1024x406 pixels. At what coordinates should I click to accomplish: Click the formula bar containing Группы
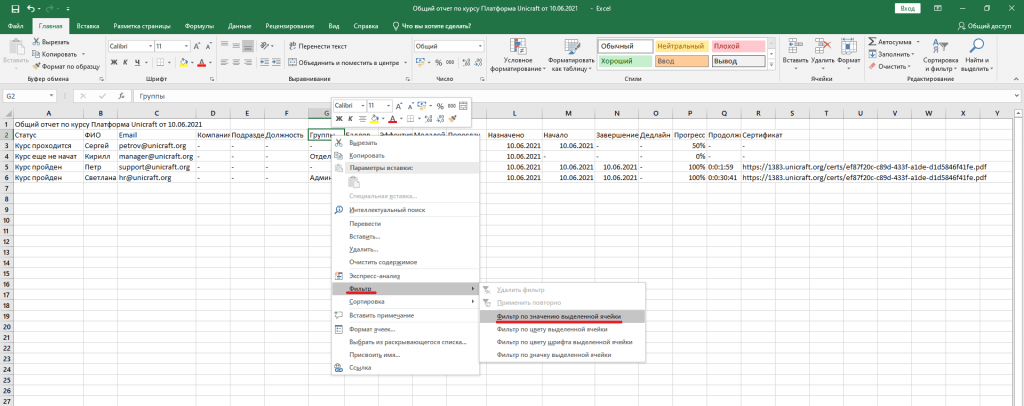pos(575,96)
